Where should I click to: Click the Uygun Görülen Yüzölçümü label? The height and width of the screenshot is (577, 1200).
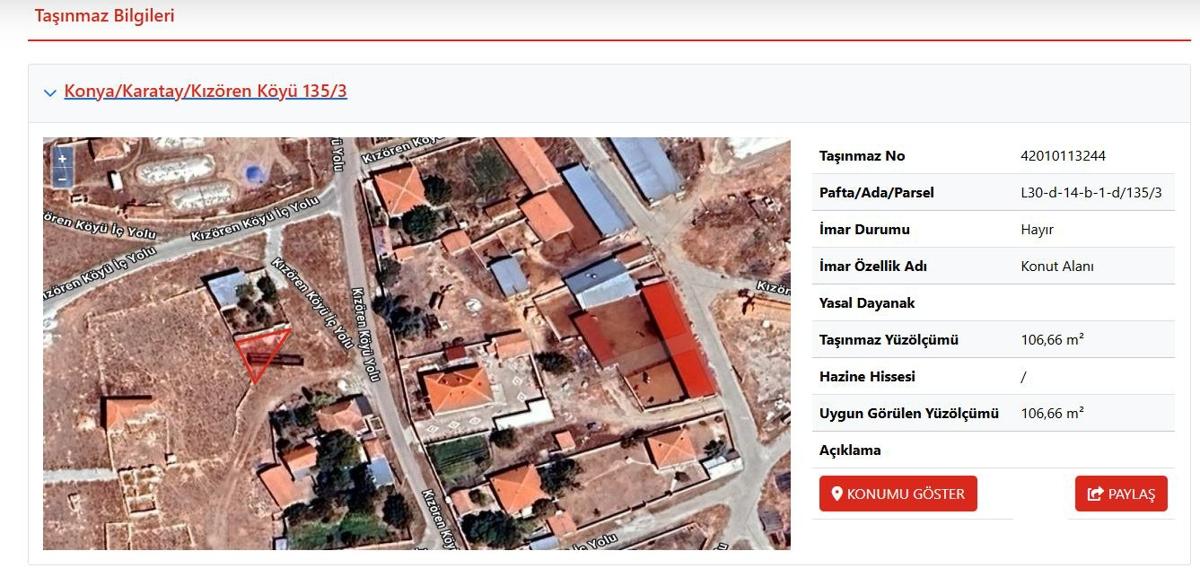(x=909, y=413)
